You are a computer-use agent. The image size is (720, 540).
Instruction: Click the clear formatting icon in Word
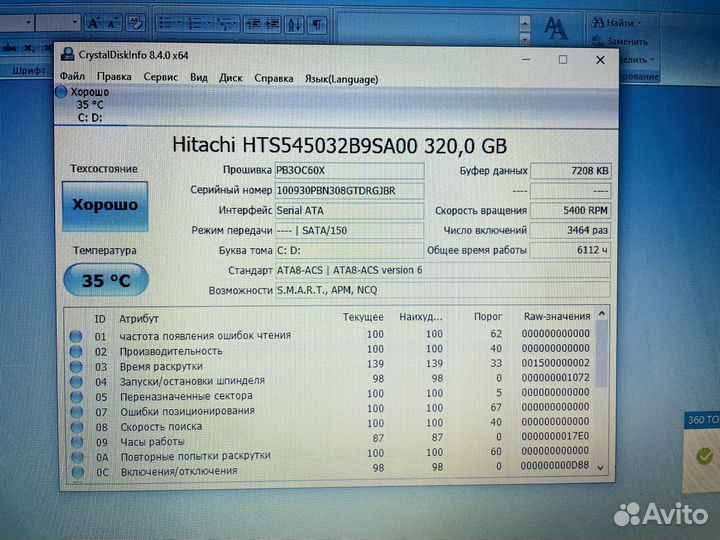tap(135, 22)
